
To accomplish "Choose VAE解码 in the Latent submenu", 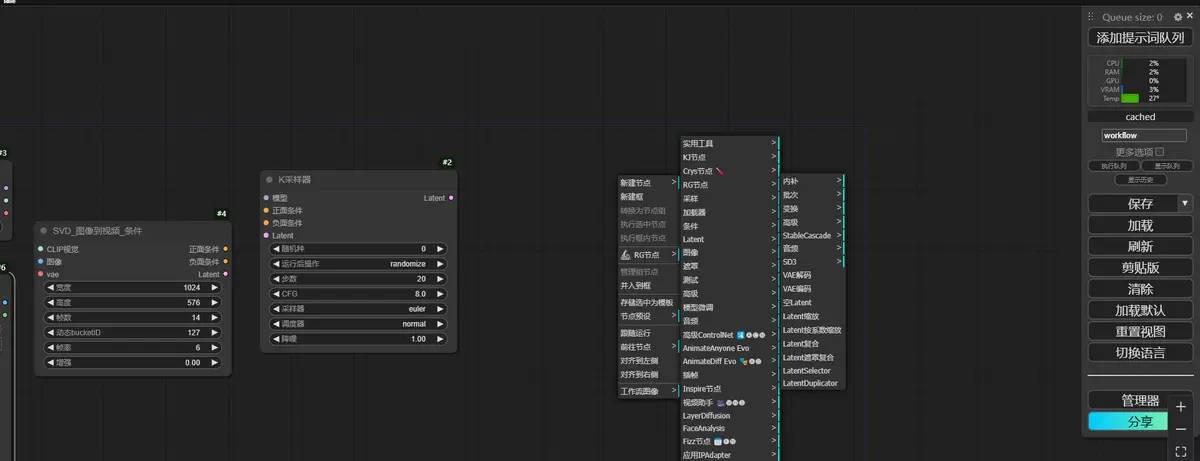I will click(x=797, y=275).
